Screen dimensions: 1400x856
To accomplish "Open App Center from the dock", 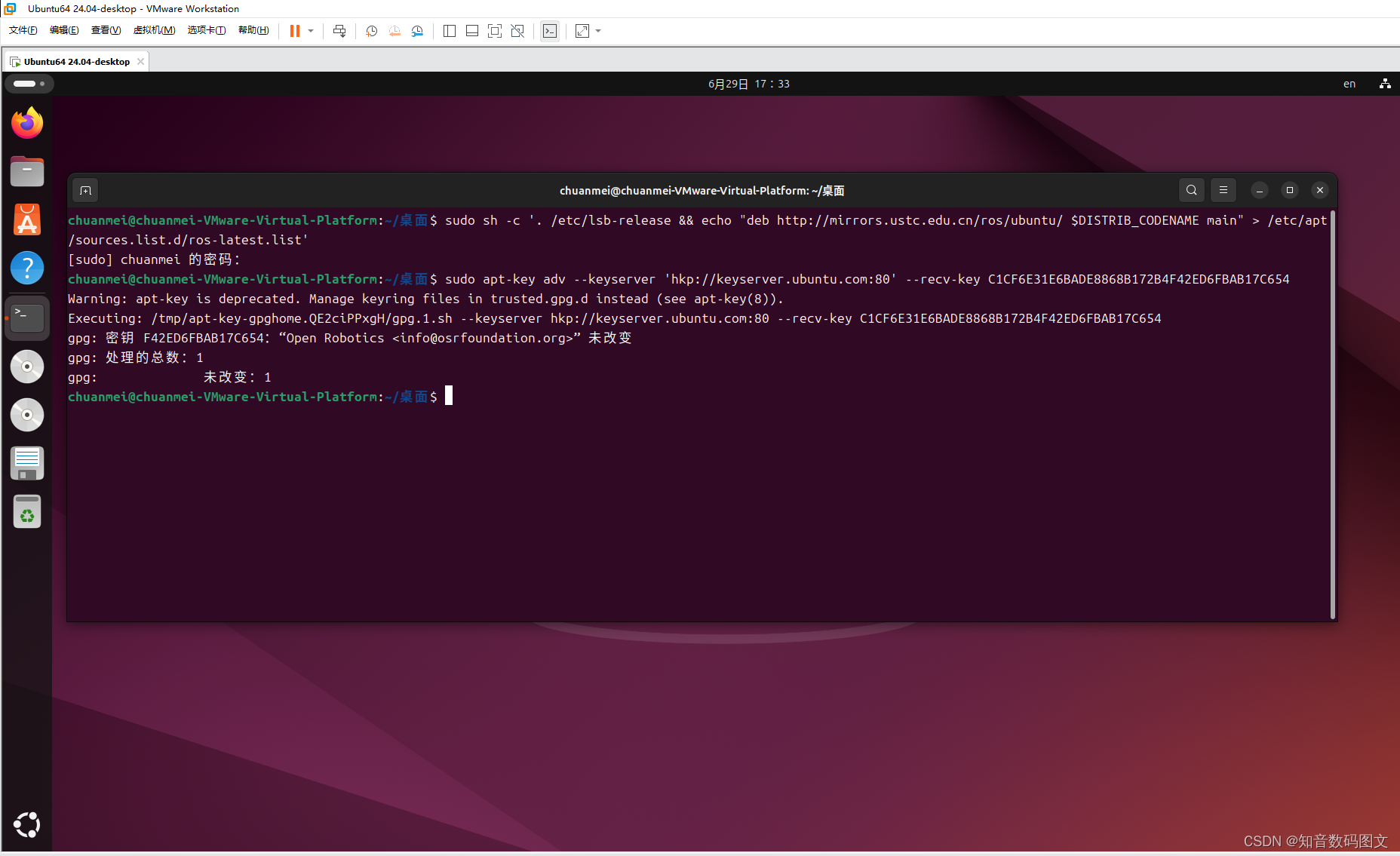I will point(27,219).
